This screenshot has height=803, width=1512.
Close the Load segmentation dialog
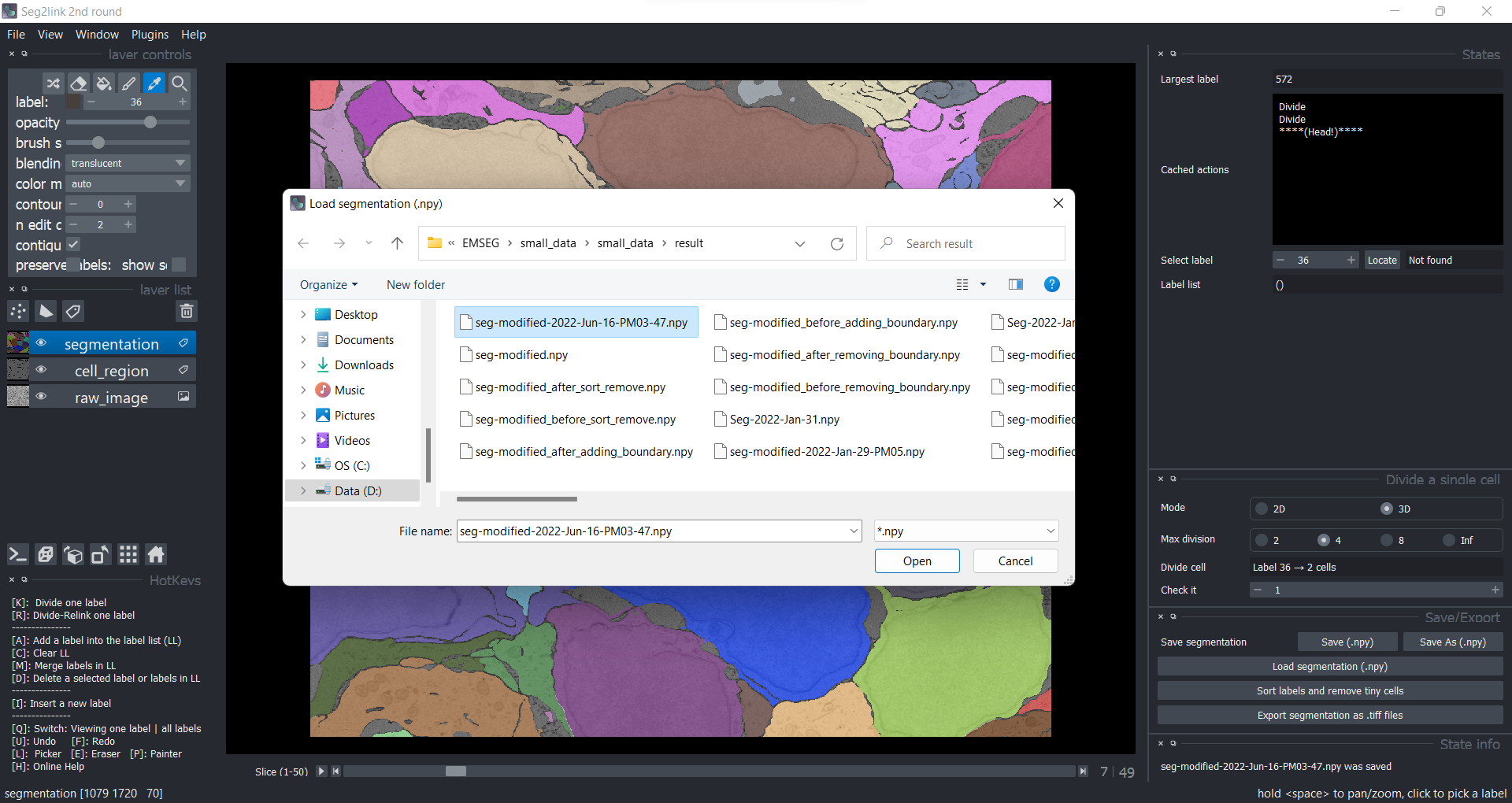(1058, 203)
